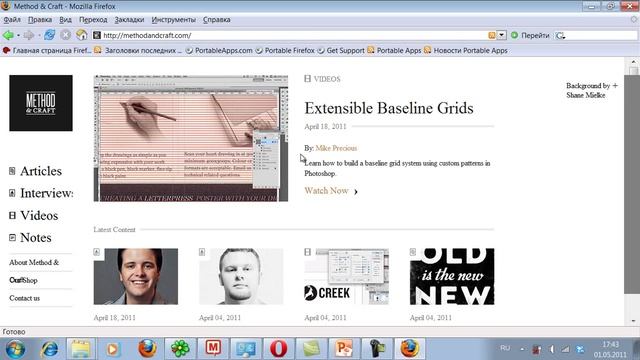Viewport: 640px width, 360px height.
Task: Open the CREEK video thumbnail
Action: pyautogui.click(x=347, y=276)
